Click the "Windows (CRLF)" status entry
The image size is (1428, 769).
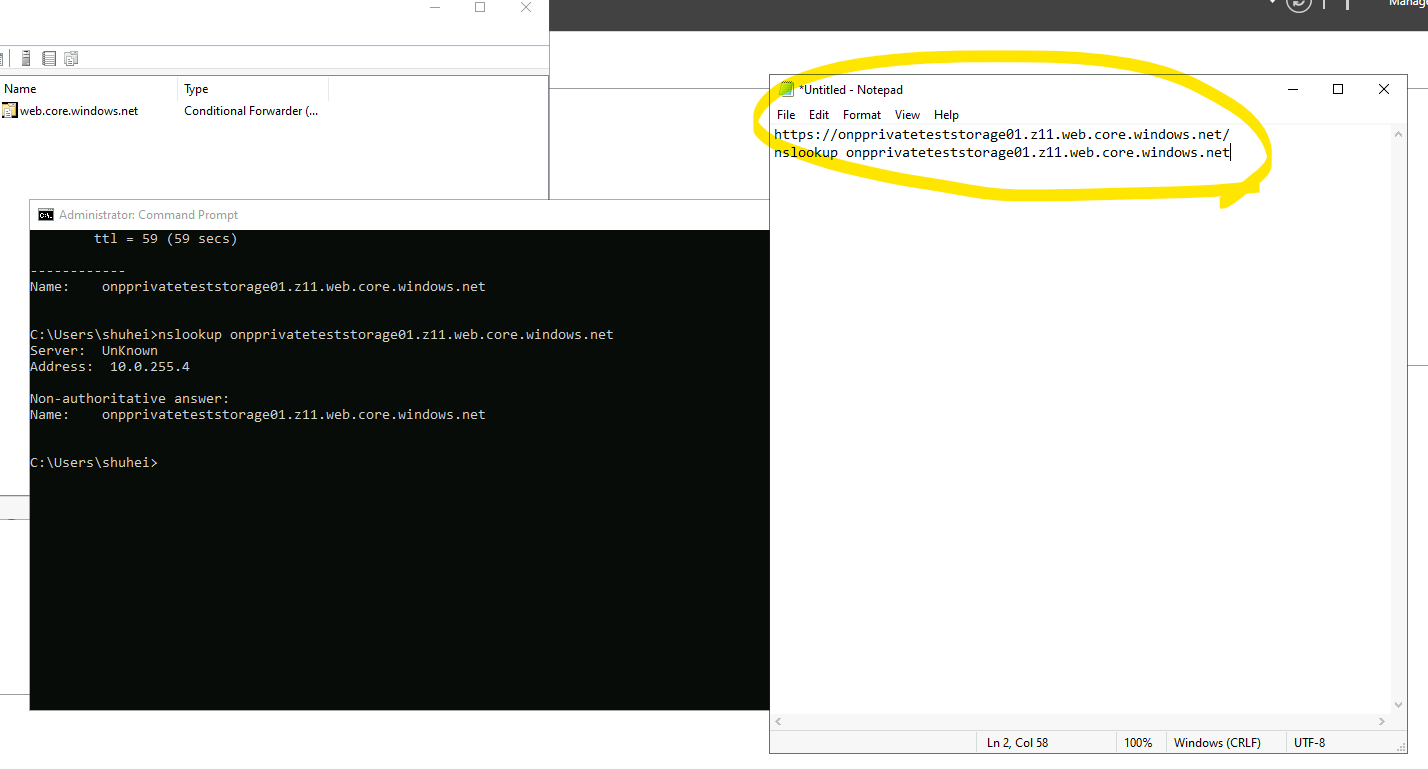(1217, 743)
